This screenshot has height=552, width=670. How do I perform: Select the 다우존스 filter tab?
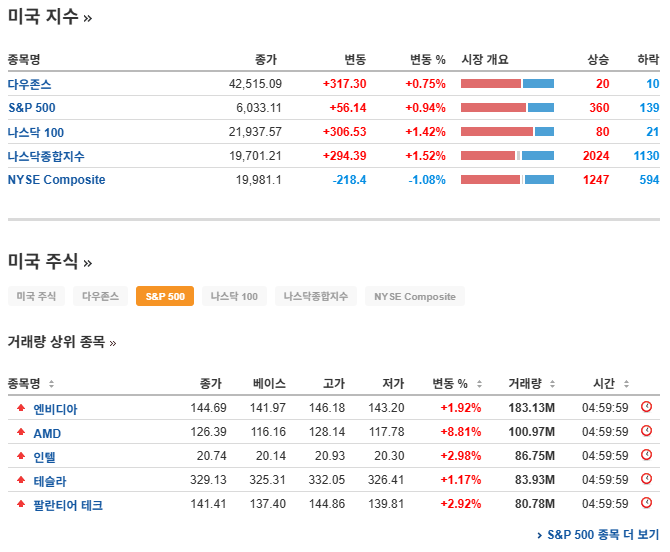click(x=100, y=296)
